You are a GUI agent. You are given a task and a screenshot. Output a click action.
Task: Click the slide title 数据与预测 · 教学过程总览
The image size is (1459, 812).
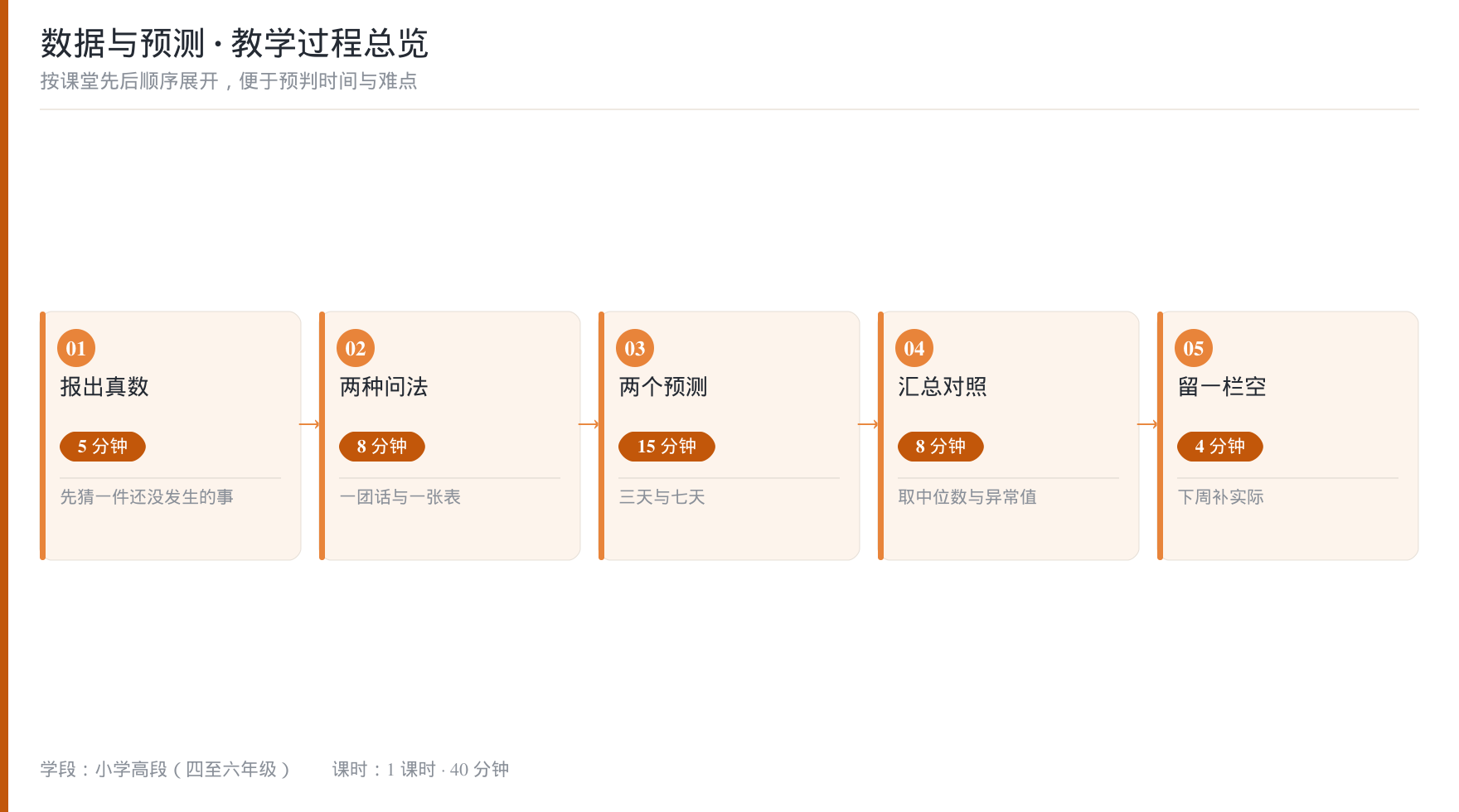(235, 43)
